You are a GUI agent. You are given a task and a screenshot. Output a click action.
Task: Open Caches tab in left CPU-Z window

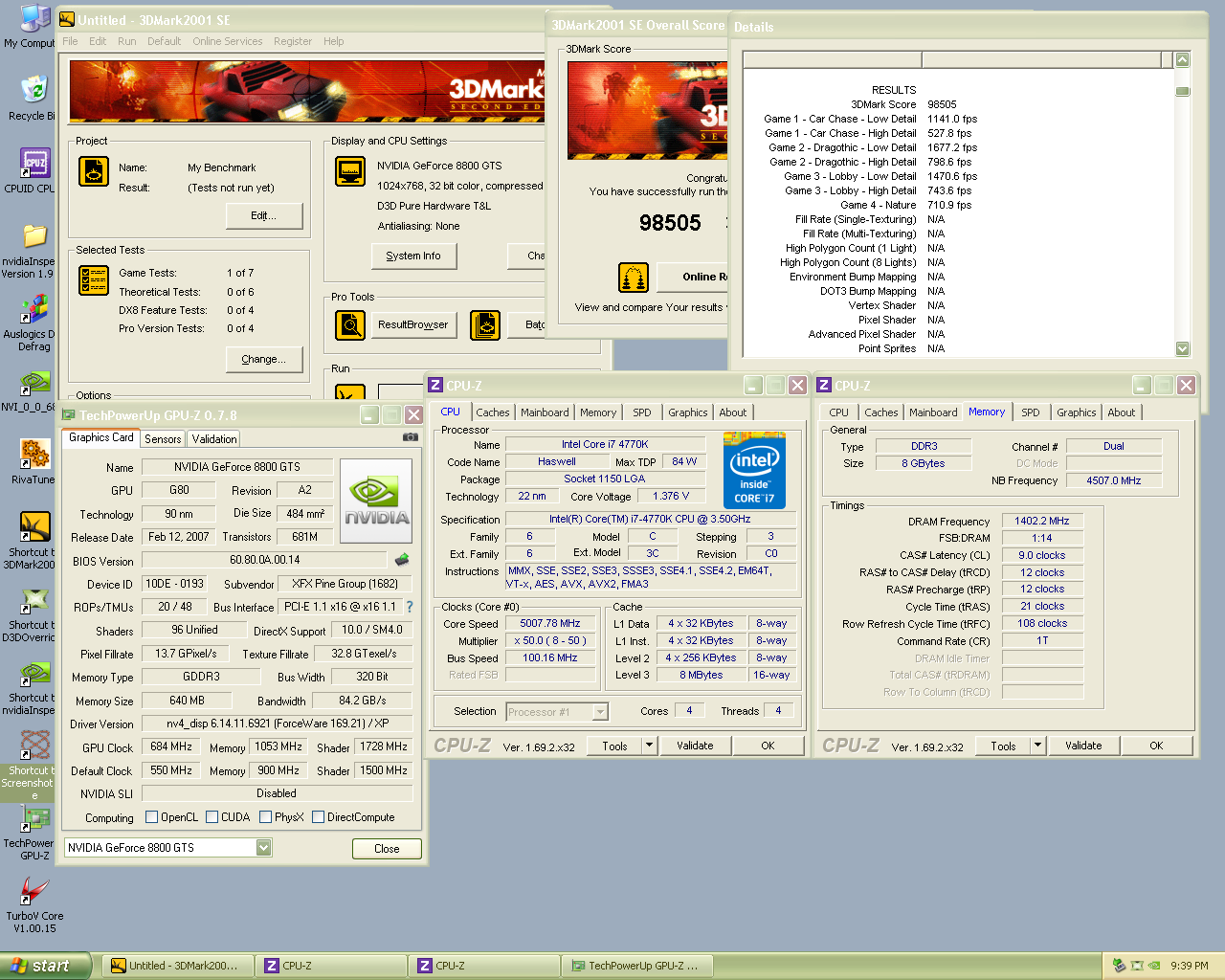pos(493,412)
